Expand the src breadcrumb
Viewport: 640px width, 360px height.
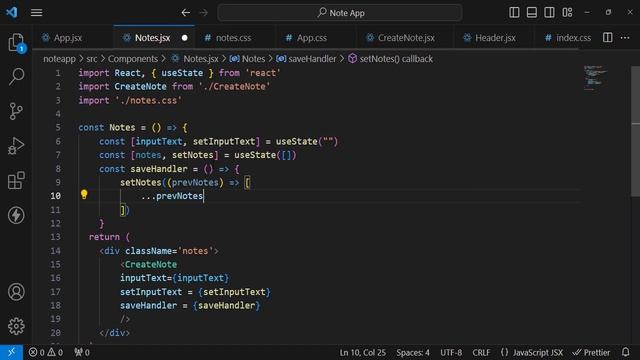click(x=91, y=59)
